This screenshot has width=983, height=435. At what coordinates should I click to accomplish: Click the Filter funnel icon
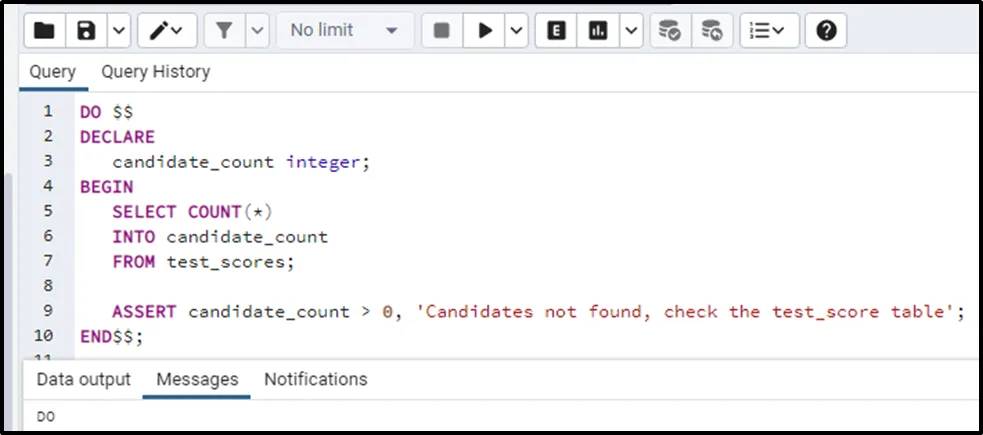pyautogui.click(x=224, y=31)
